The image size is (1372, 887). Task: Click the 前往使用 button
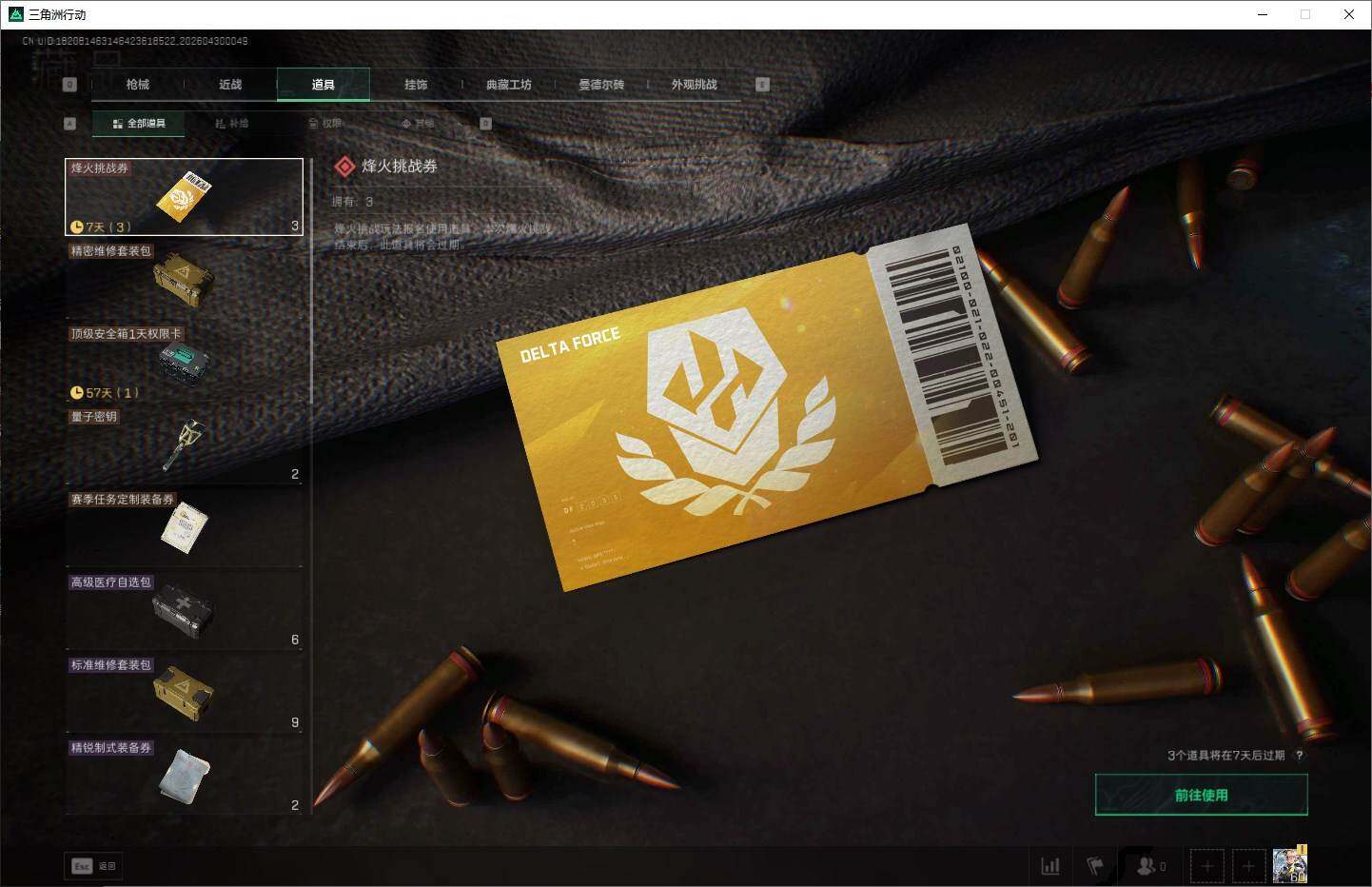click(1202, 795)
